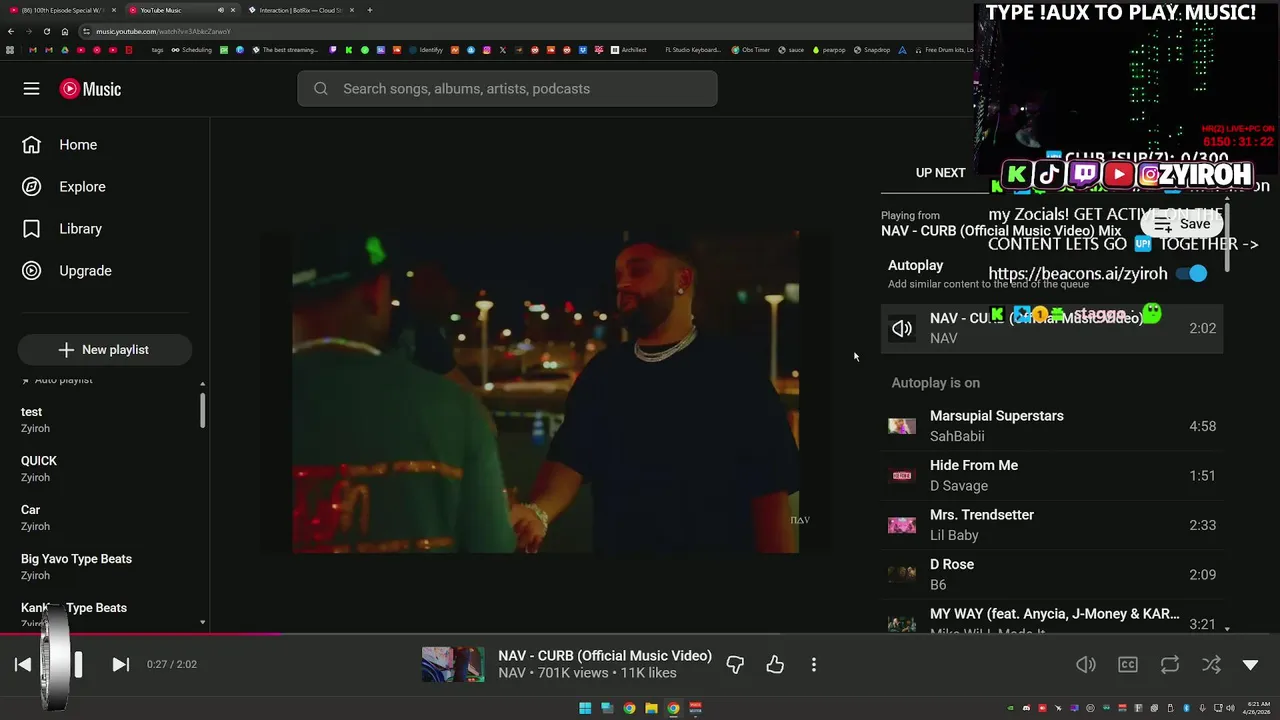The image size is (1280, 720).
Task: Toggle closed captions in player bar
Action: point(1128,665)
